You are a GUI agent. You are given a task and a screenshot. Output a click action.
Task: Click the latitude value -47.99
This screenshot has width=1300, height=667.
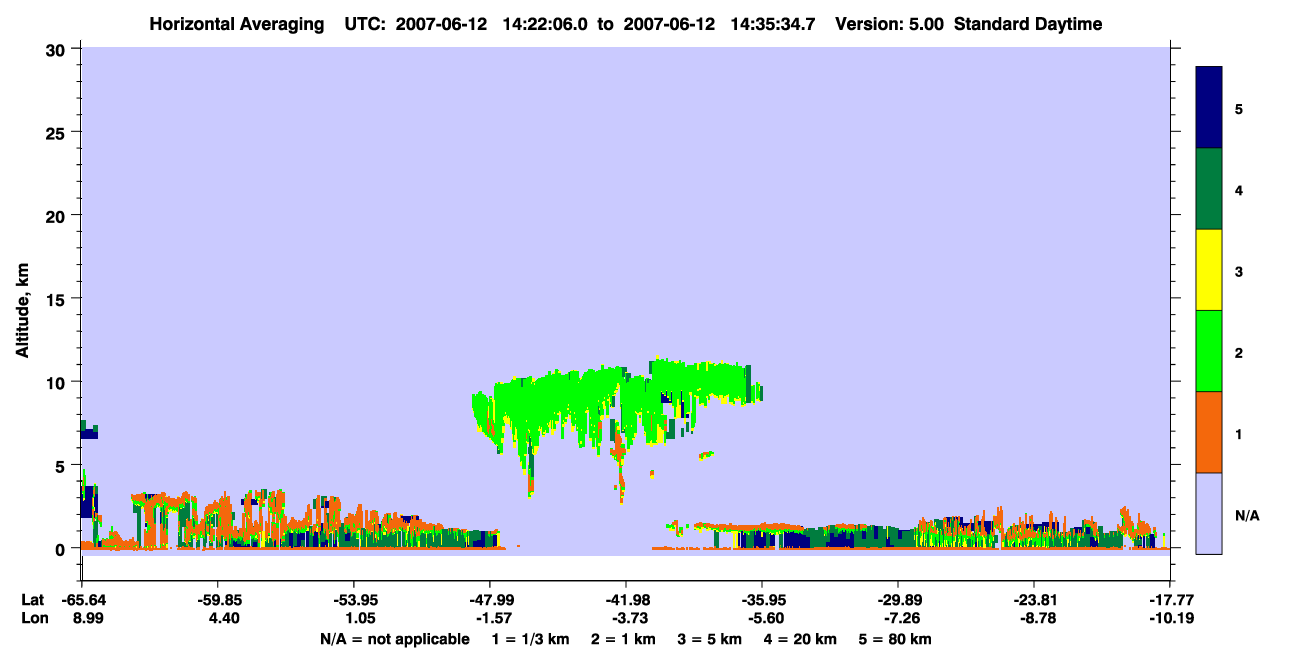tap(490, 600)
